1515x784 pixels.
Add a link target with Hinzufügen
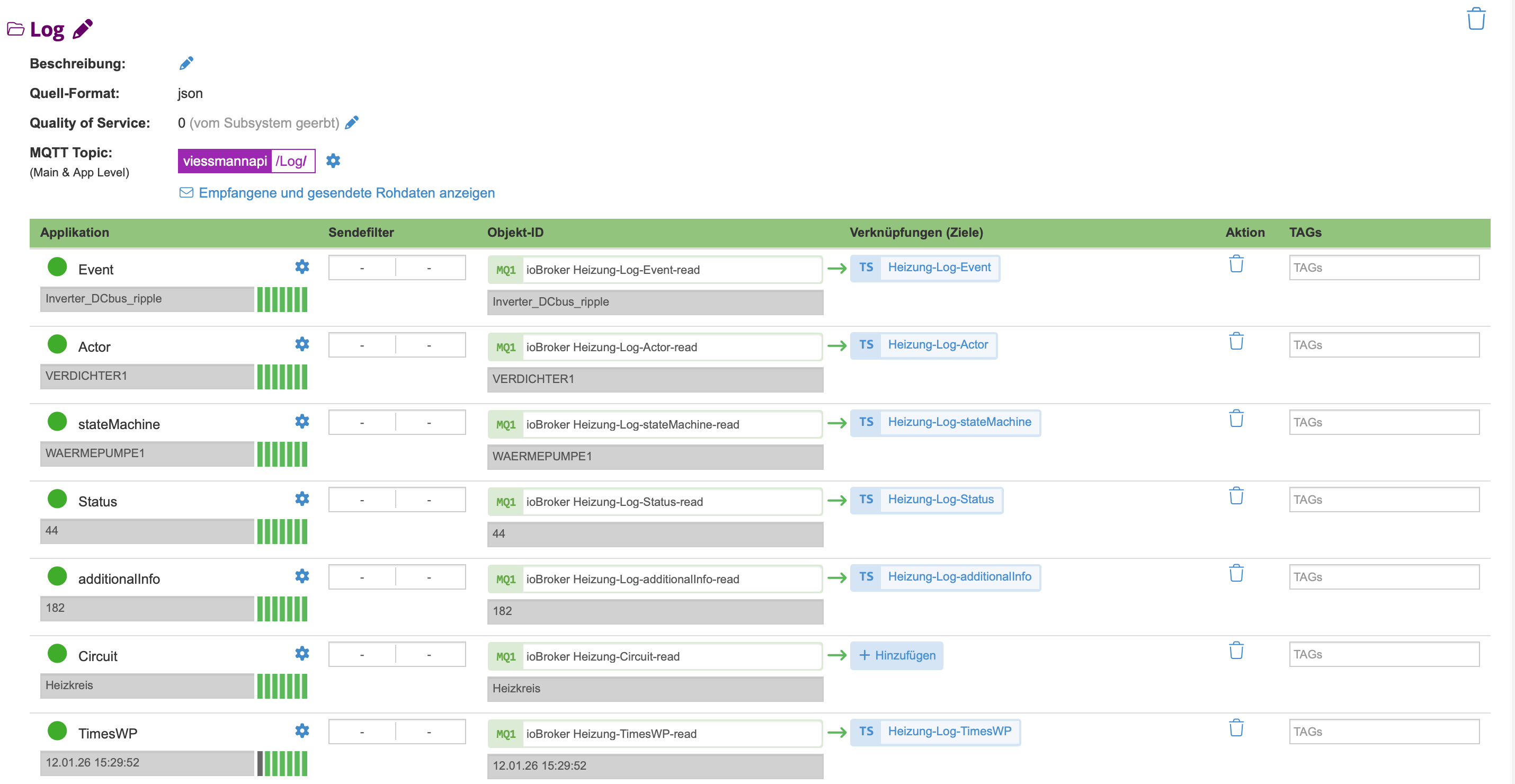[896, 655]
